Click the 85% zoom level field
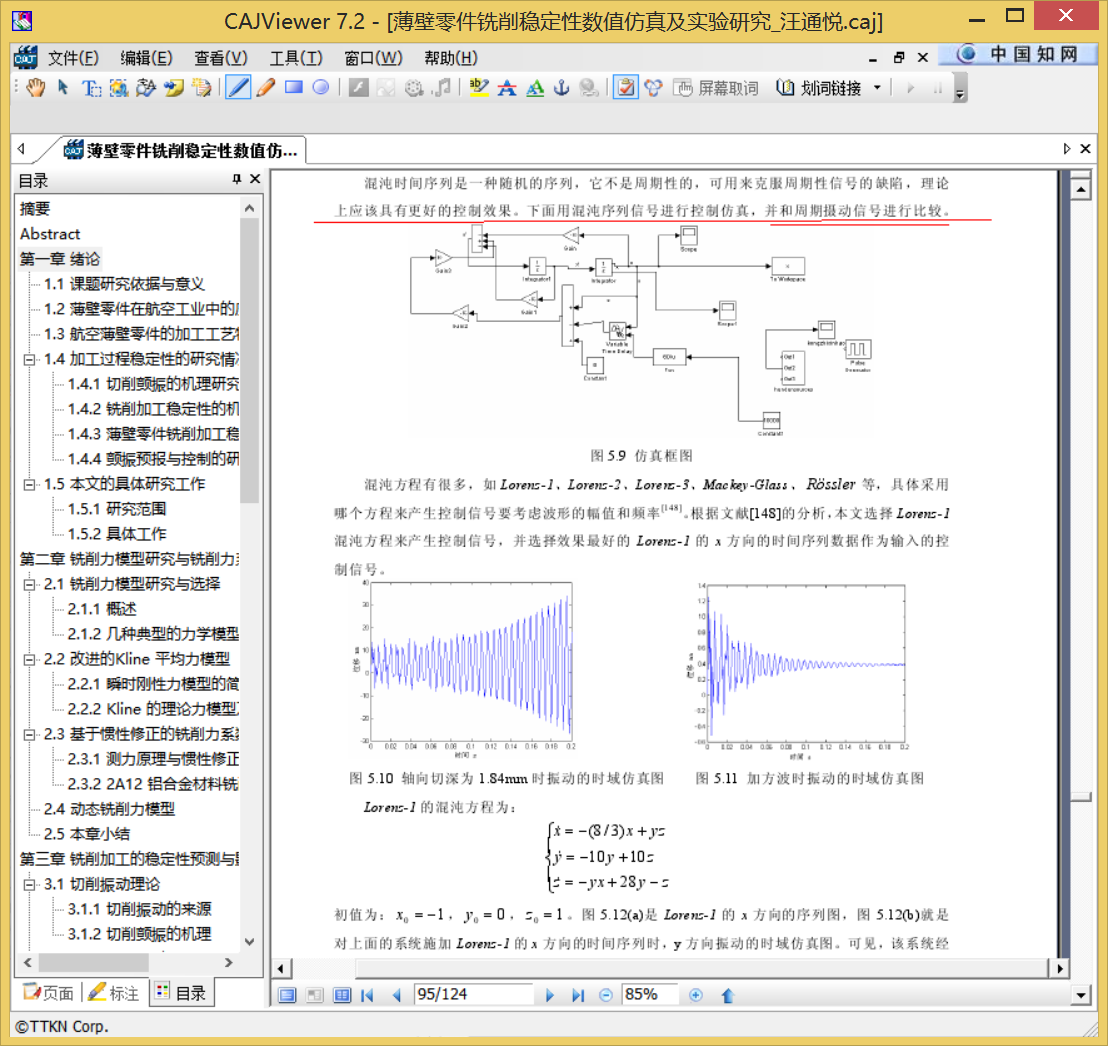The width and height of the screenshot is (1108, 1046). pyautogui.click(x=649, y=994)
